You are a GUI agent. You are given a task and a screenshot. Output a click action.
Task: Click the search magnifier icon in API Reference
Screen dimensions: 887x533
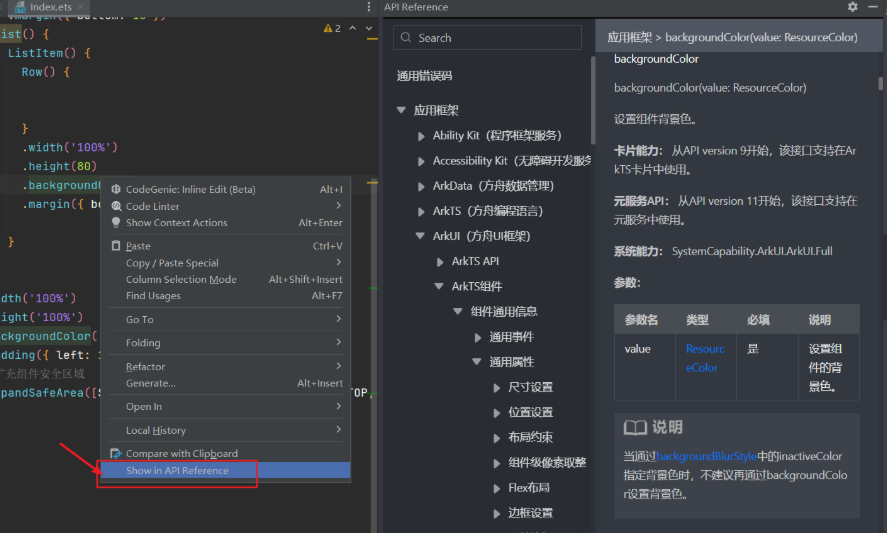coord(406,38)
